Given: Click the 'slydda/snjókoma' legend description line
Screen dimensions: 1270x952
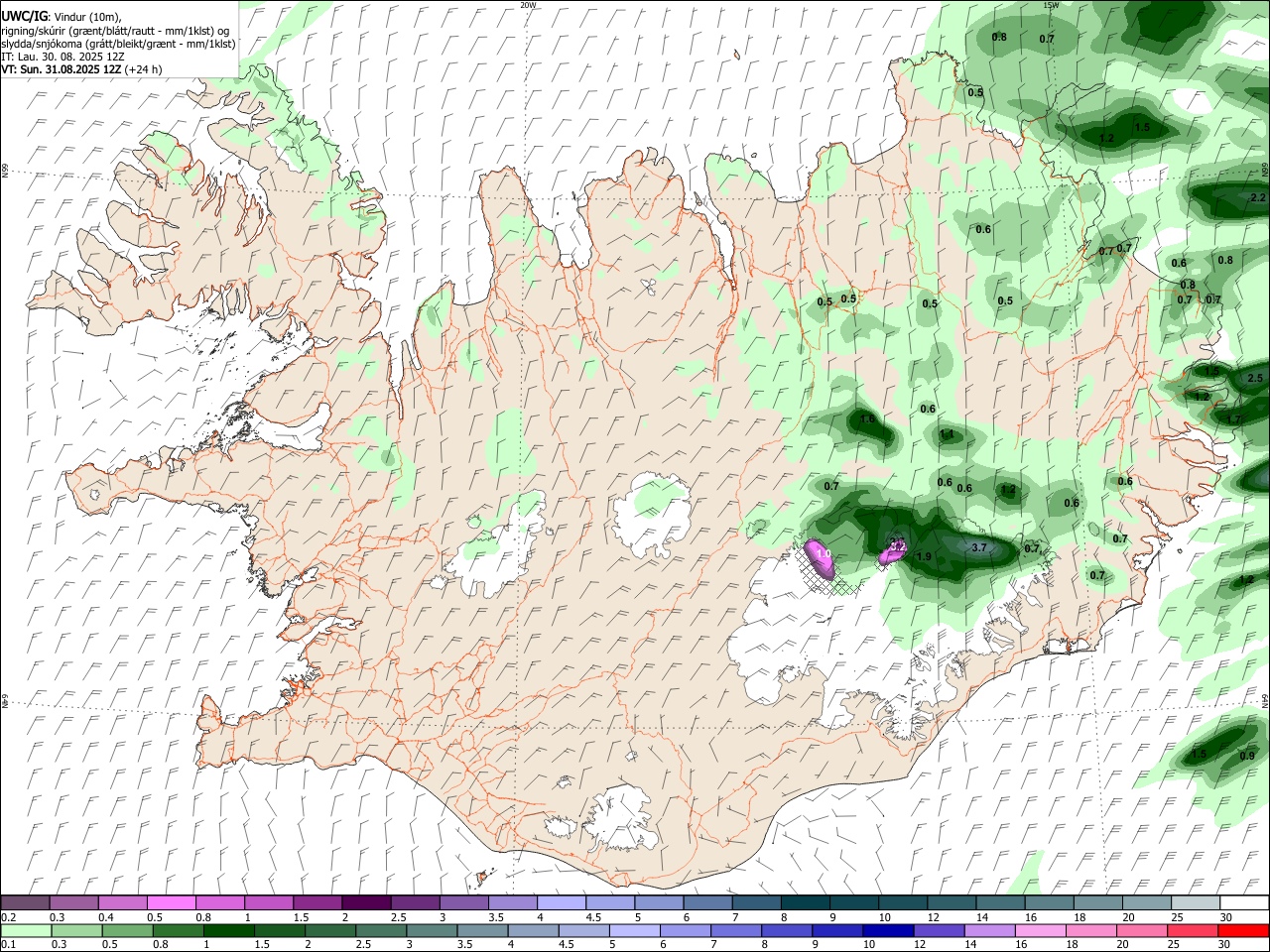Looking at the screenshot, I should click(118, 44).
